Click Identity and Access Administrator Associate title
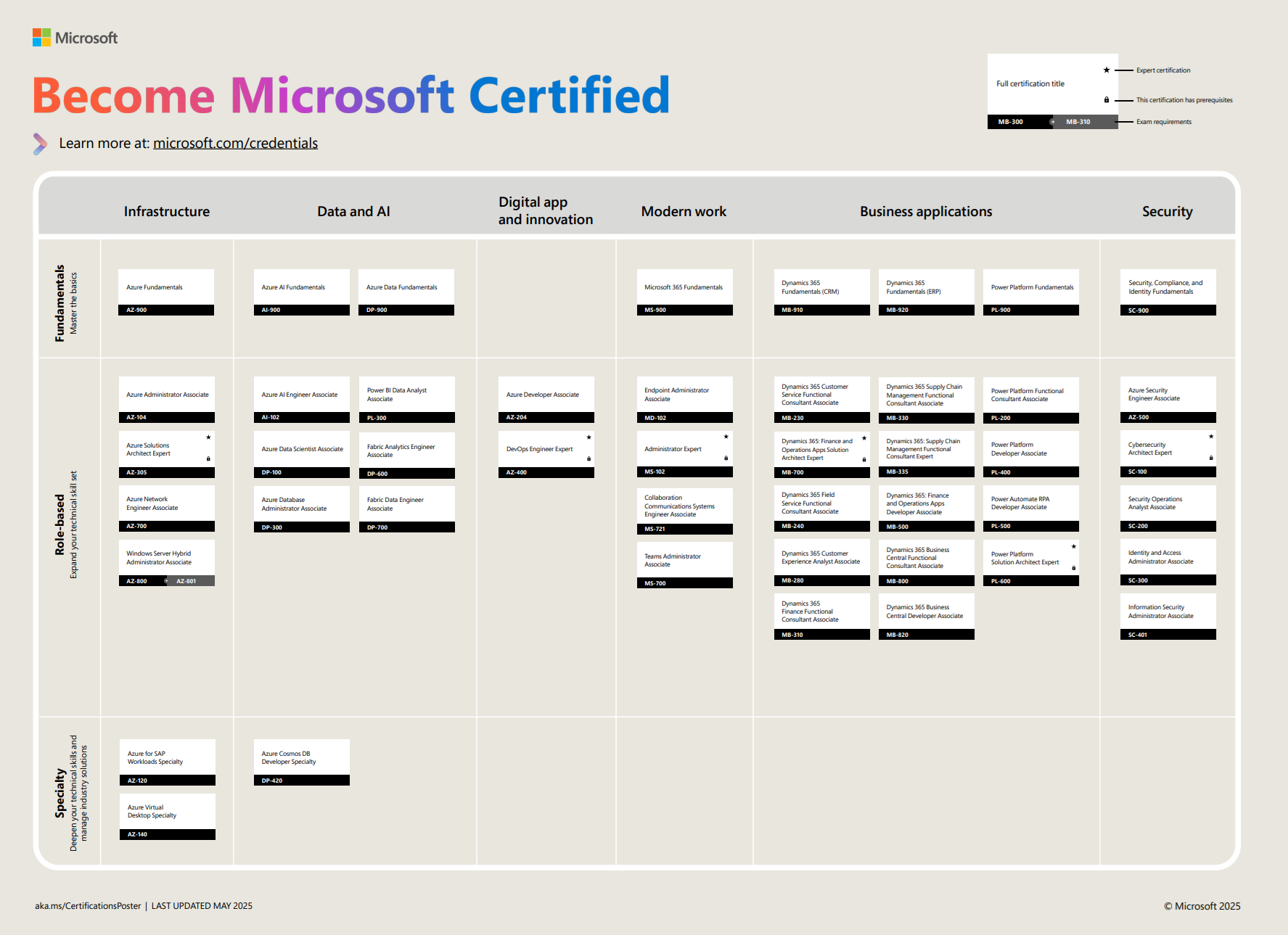Screen dimensions: 1288x935 click(1160, 557)
